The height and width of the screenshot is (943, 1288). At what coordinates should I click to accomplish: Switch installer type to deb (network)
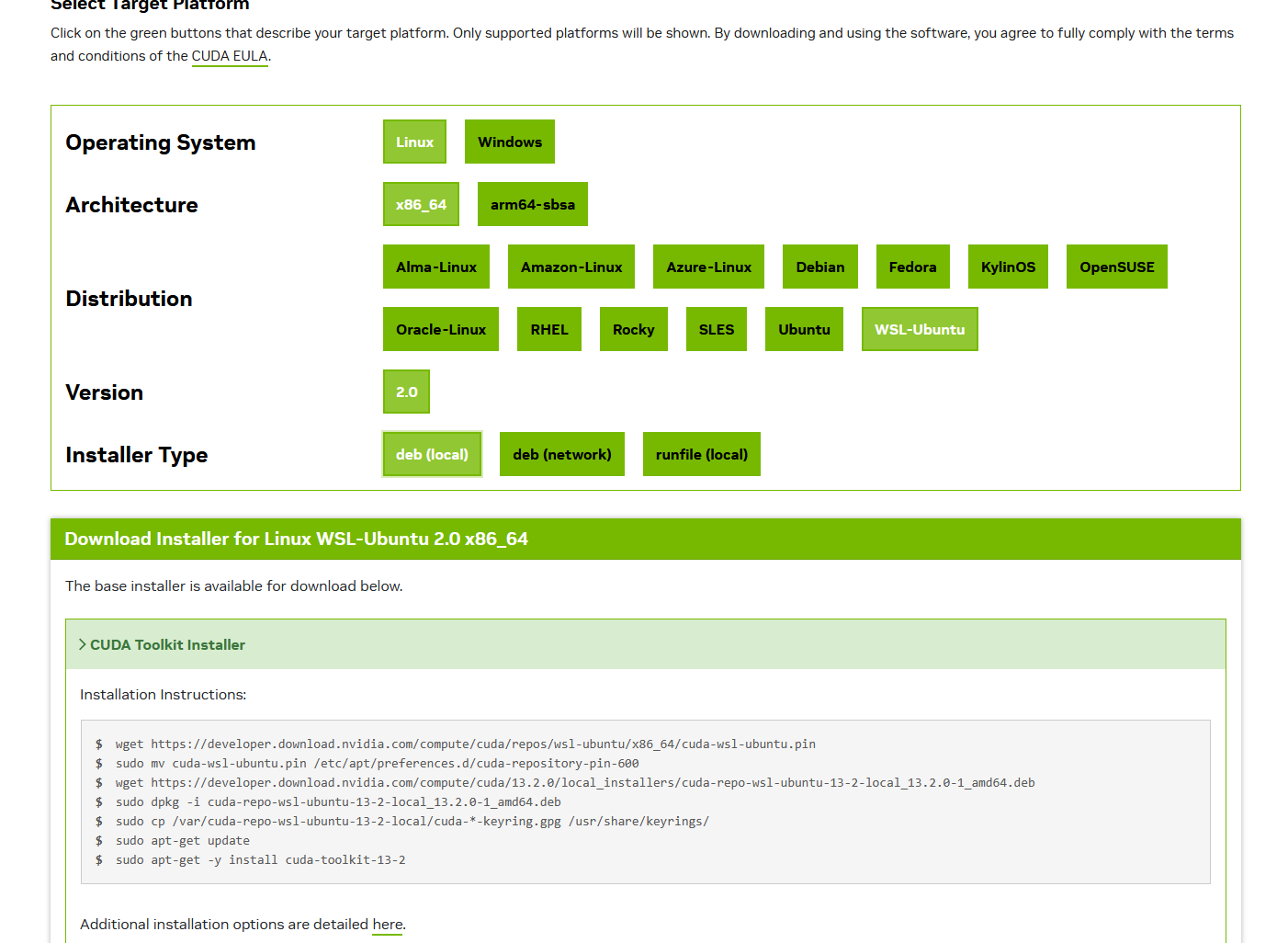click(561, 454)
